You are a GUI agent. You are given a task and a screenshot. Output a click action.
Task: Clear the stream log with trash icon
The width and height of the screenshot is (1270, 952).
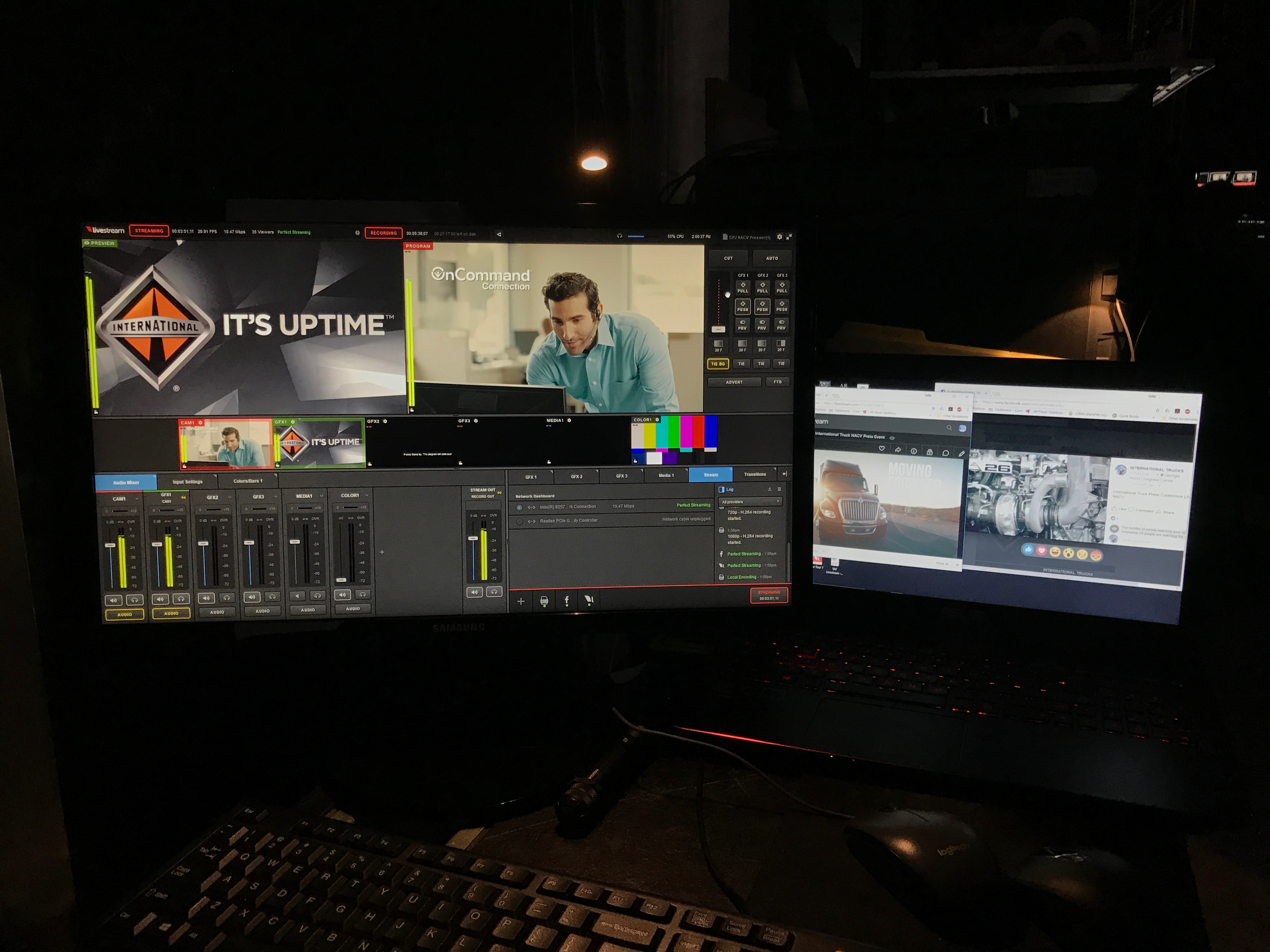(x=779, y=489)
